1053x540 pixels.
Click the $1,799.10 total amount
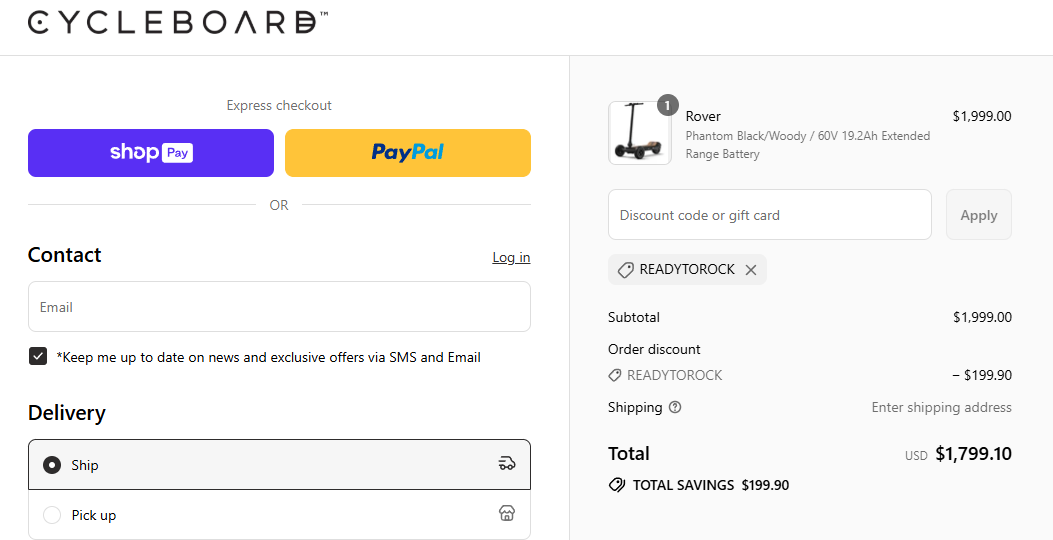pos(973,454)
